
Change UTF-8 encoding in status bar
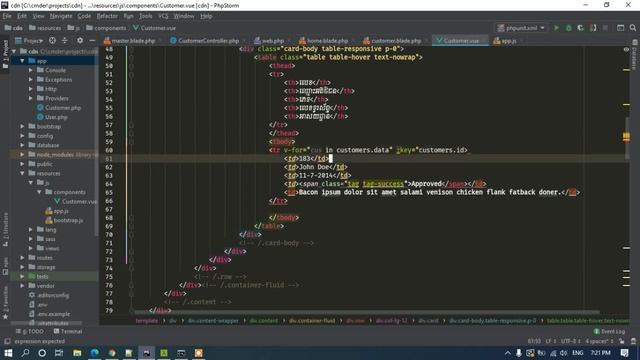570,341
